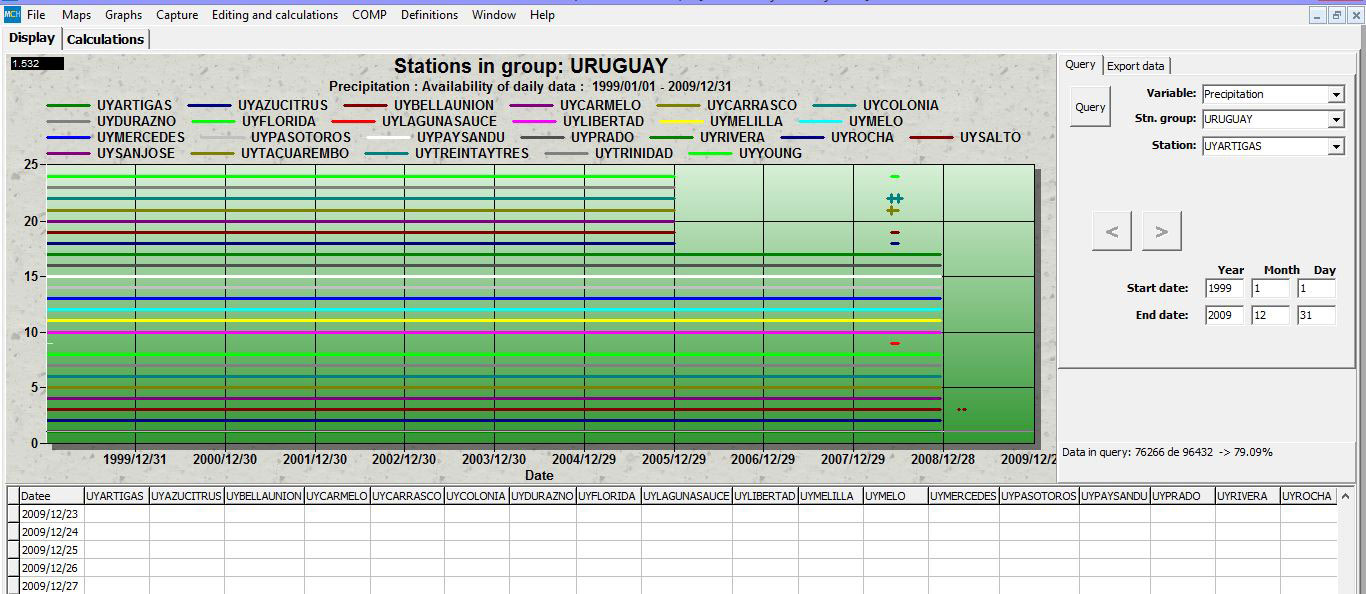1366x594 pixels.
Task: Click the End date month field
Action: click(1270, 315)
